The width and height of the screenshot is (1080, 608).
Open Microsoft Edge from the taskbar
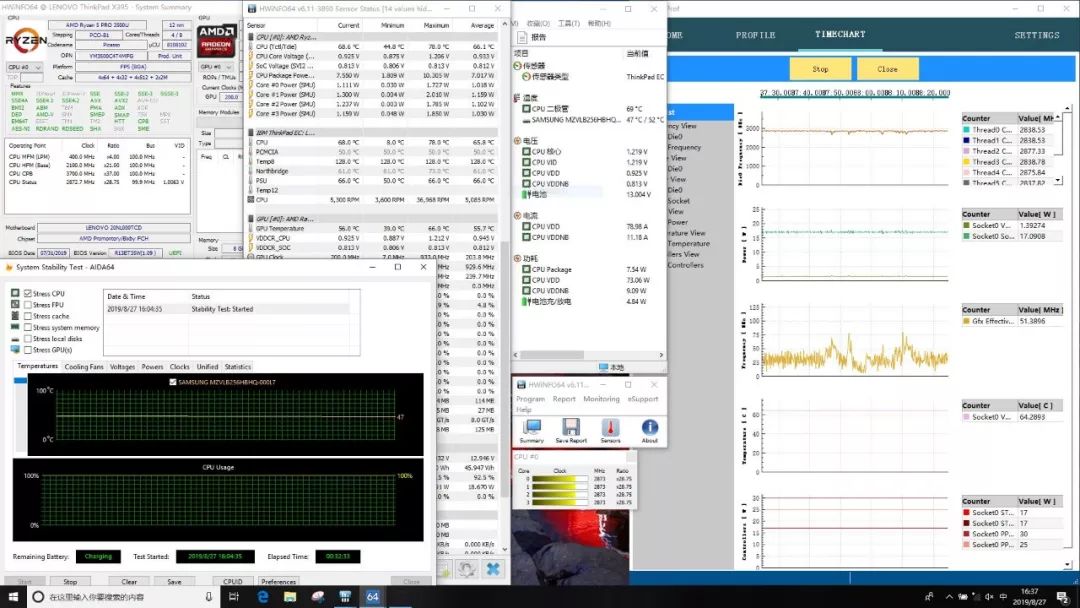tap(264, 597)
